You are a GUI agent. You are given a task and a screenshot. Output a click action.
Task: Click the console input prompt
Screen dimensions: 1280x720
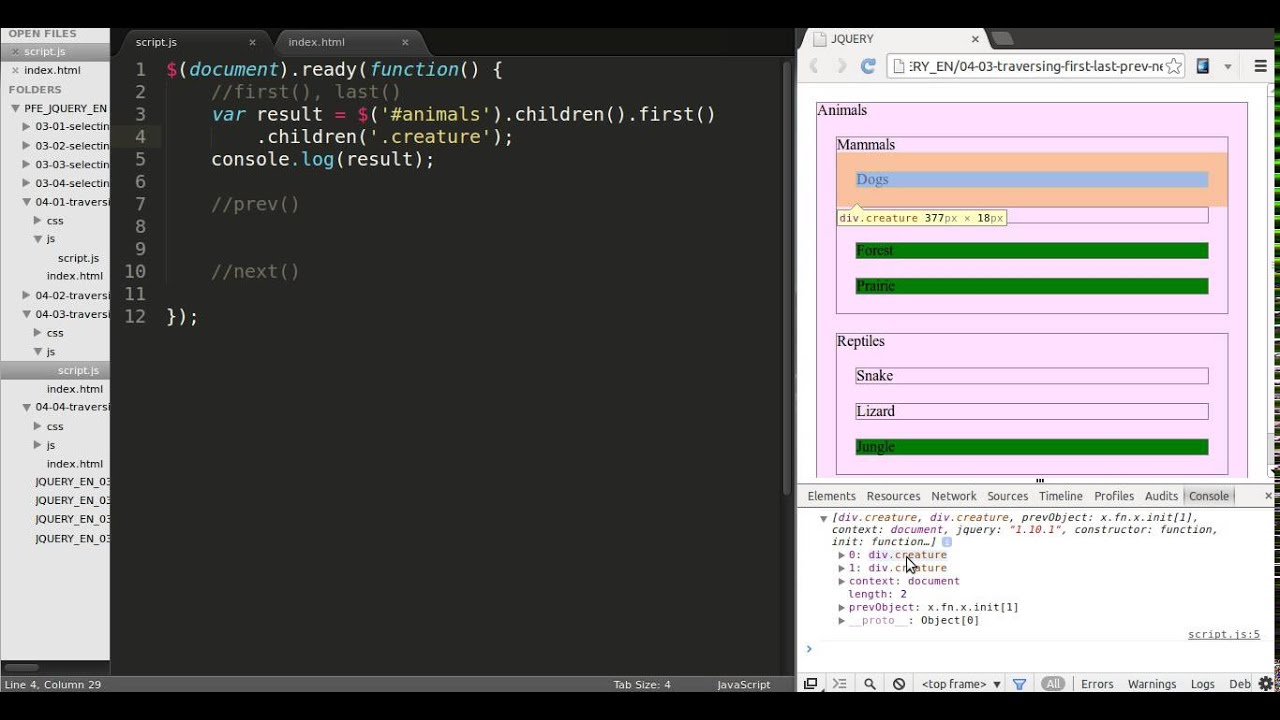pos(1038,649)
